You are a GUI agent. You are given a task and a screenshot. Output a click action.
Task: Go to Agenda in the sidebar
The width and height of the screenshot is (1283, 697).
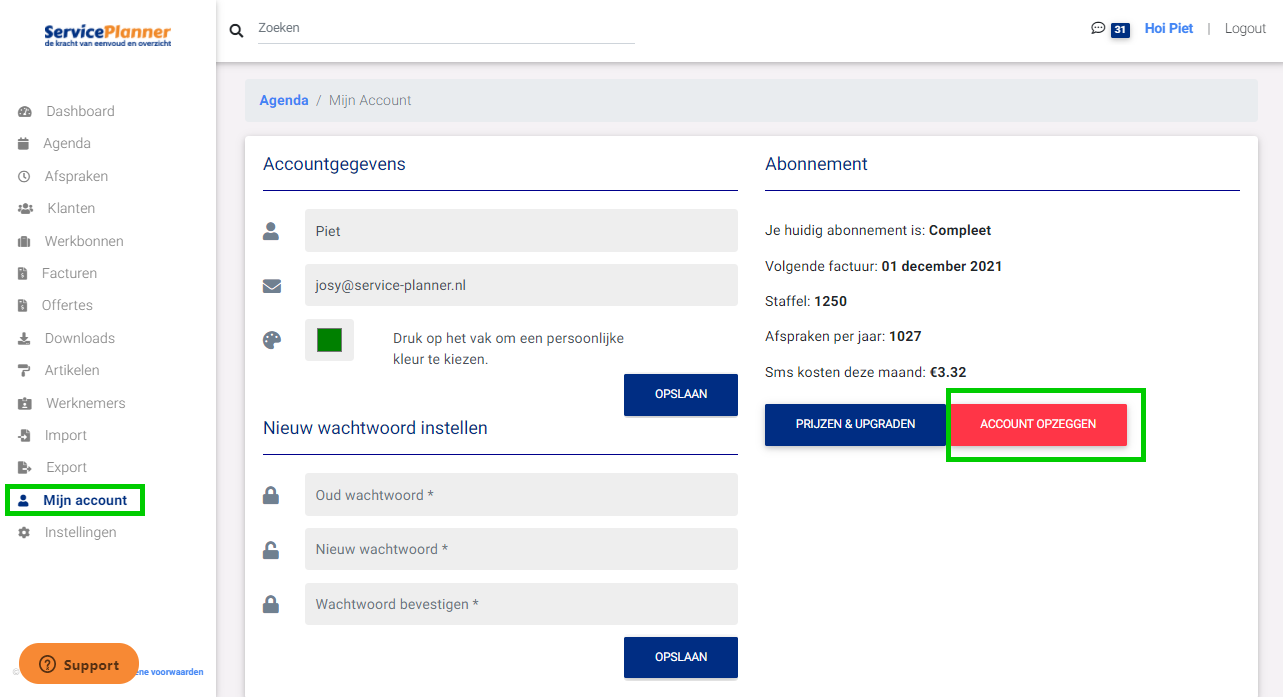67,143
